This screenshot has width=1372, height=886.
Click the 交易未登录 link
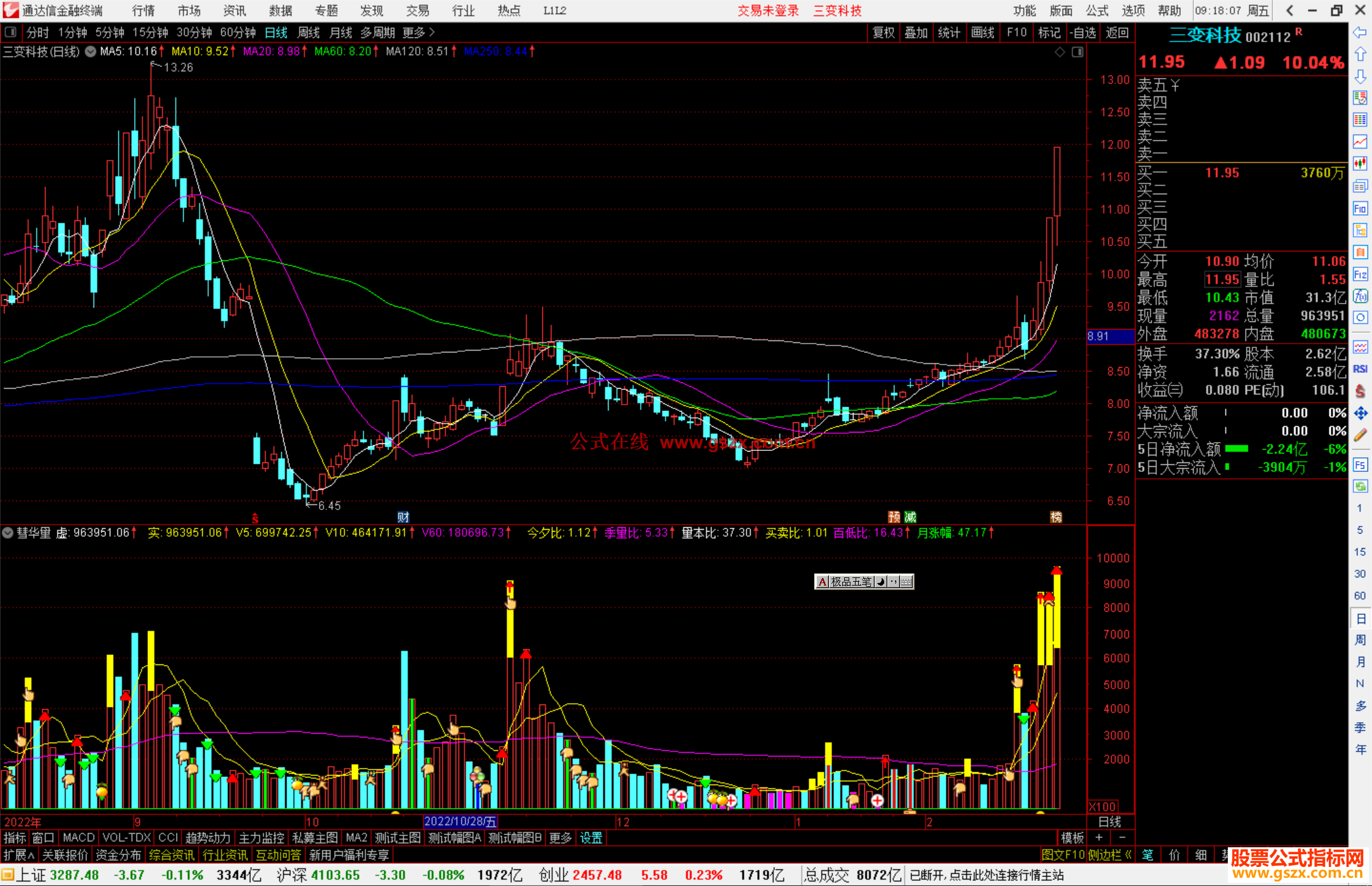coord(767,11)
